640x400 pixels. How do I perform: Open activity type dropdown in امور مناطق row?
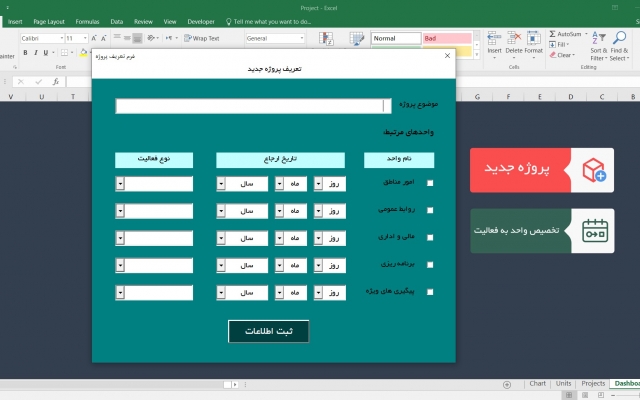(x=120, y=184)
